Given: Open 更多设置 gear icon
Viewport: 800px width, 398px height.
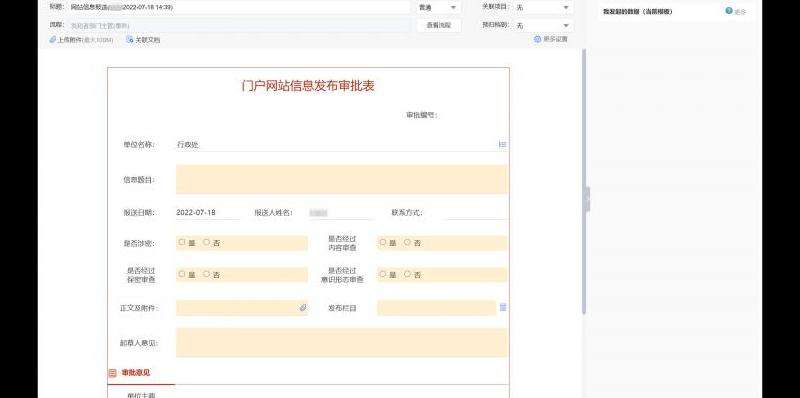Looking at the screenshot, I should (537, 39).
